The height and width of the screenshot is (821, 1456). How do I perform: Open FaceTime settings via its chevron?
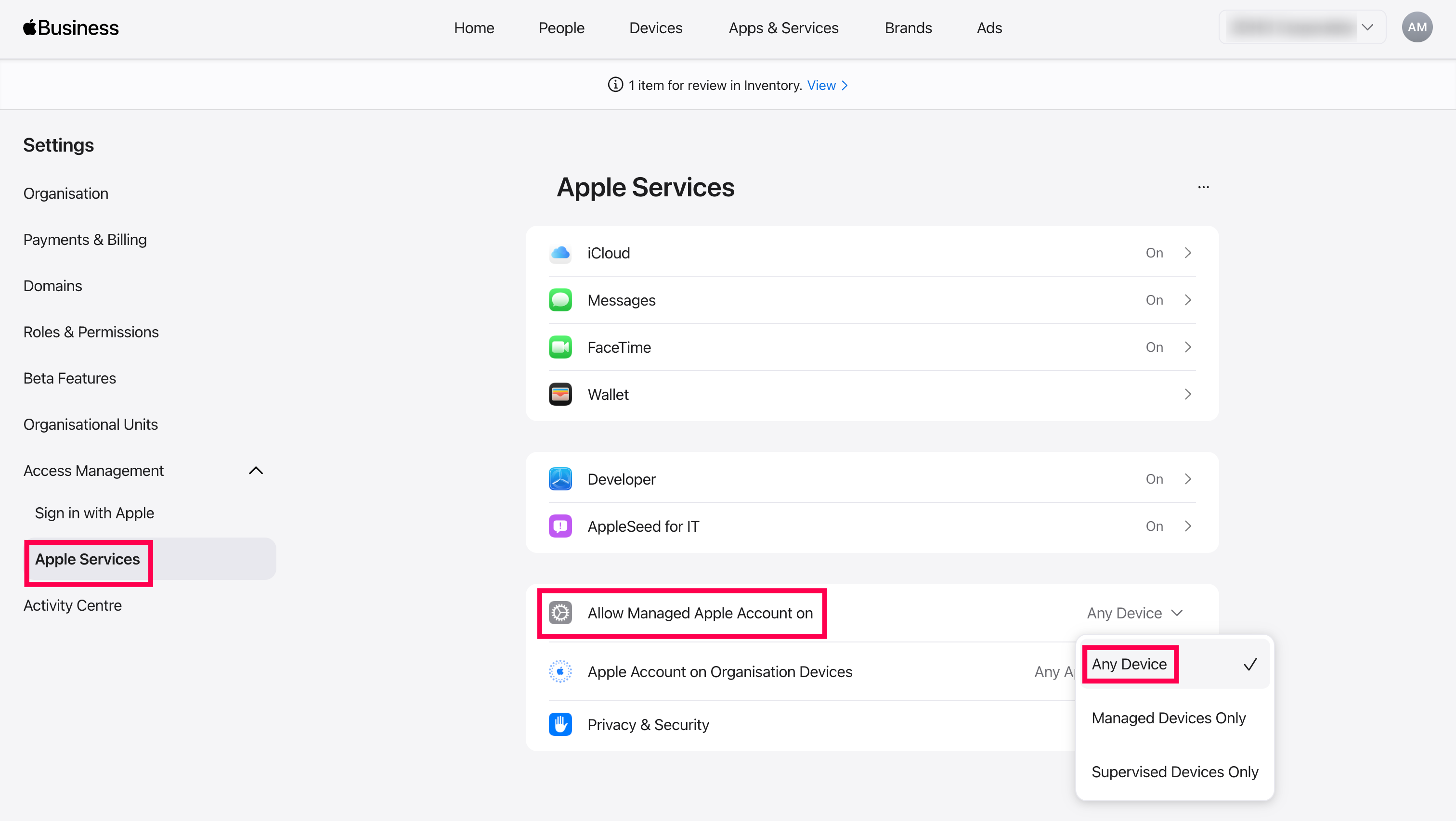click(x=1187, y=347)
